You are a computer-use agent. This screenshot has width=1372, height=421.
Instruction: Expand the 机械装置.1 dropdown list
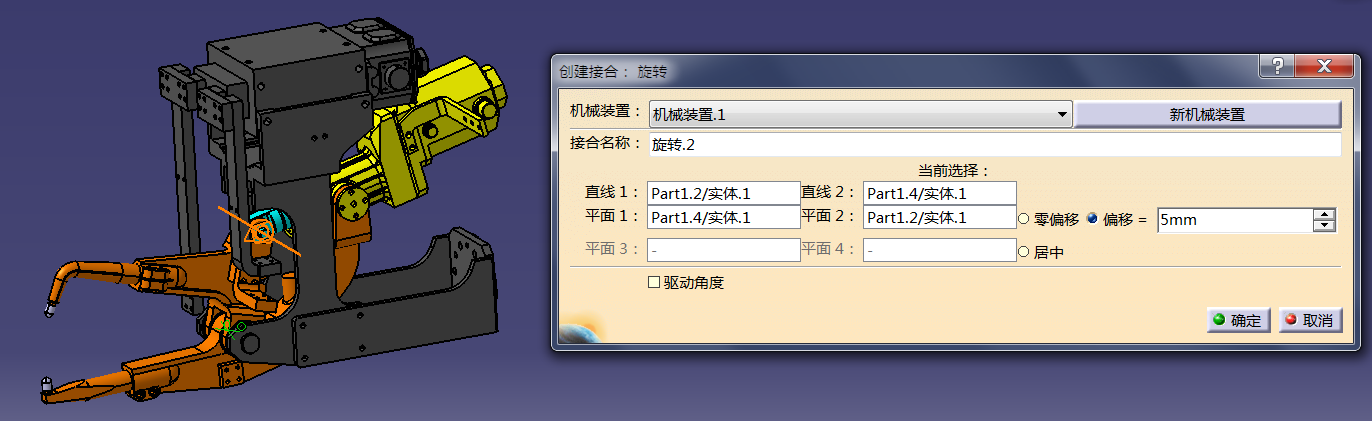pyautogui.click(x=1062, y=115)
